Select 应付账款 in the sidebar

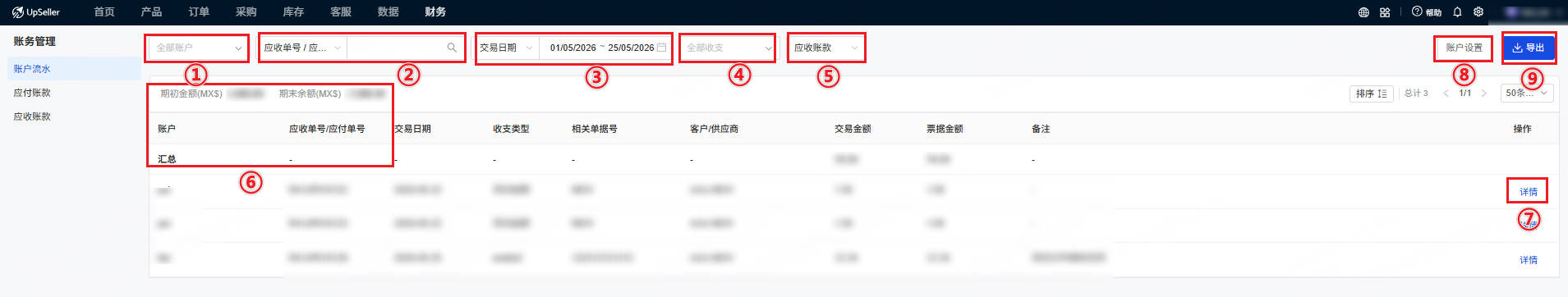pos(32,93)
